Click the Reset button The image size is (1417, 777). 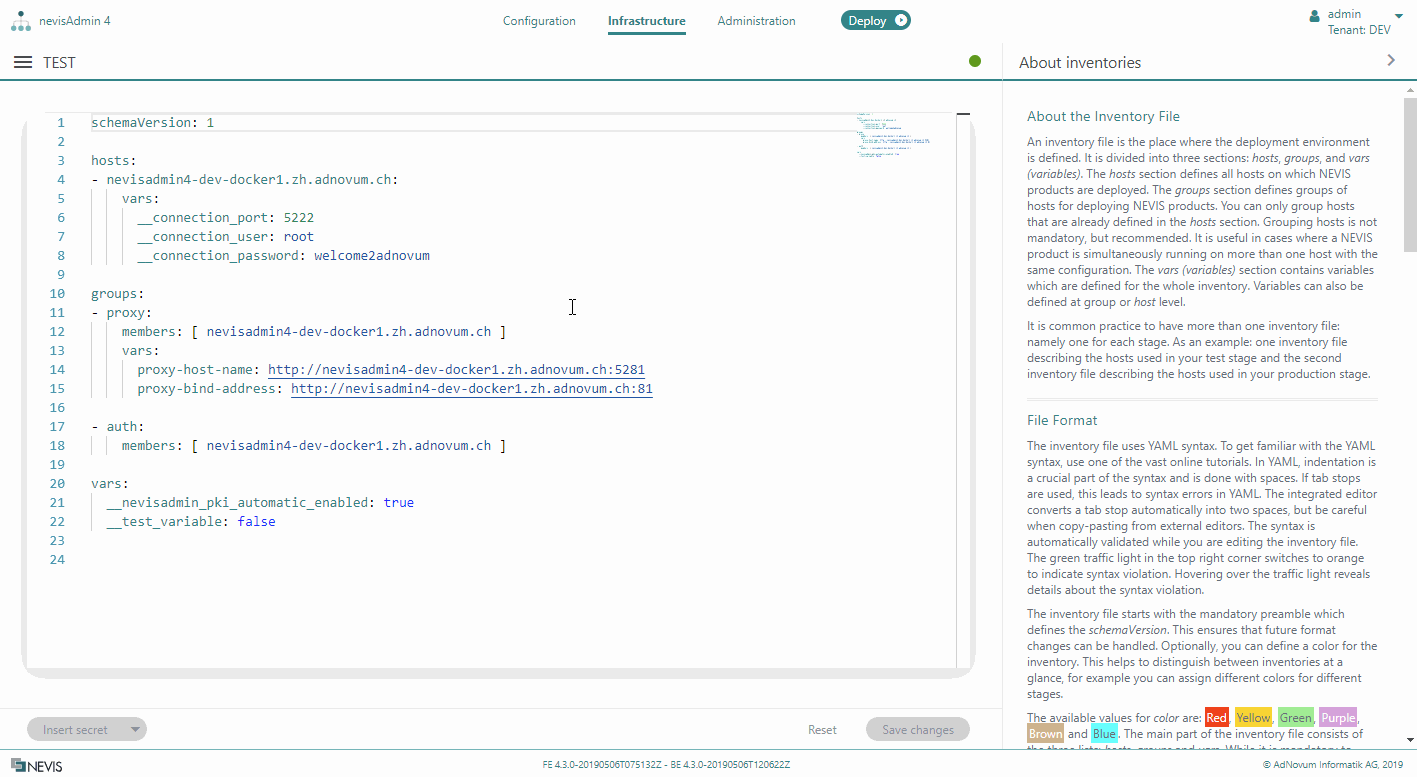tap(822, 730)
